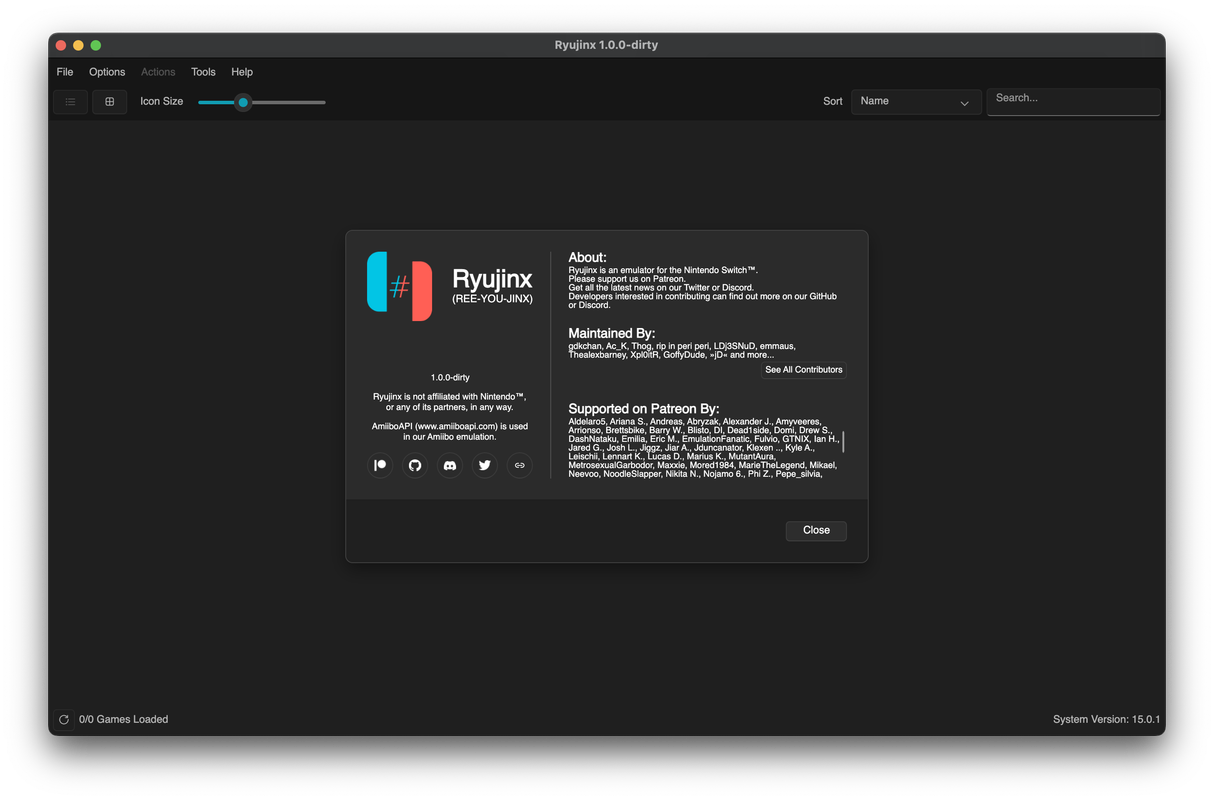Switch to grid view layout
The height and width of the screenshot is (800, 1214).
tap(110, 101)
